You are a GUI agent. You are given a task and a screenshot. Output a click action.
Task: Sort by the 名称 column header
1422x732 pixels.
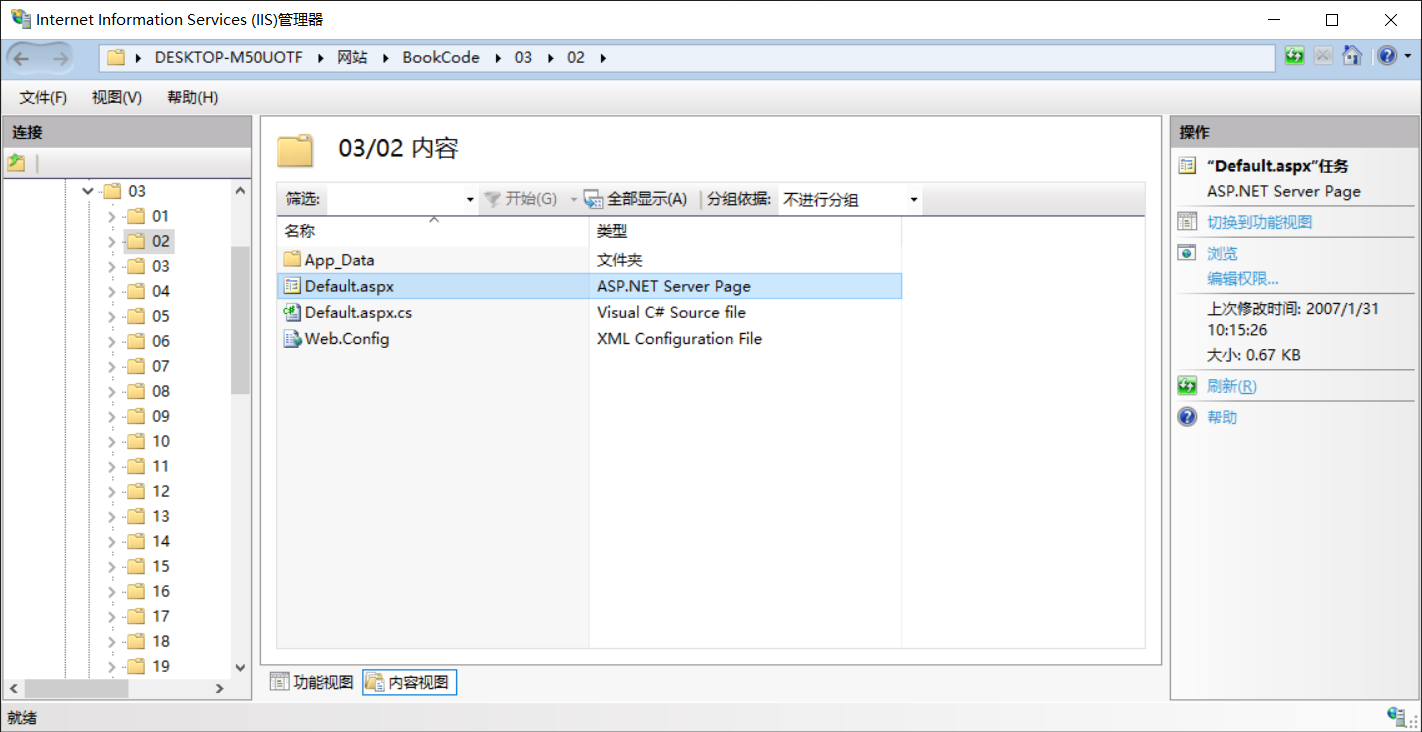[x=433, y=232]
